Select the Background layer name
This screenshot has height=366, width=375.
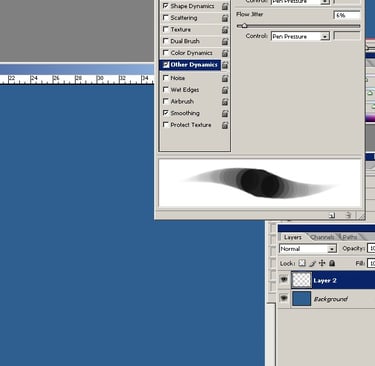click(331, 299)
